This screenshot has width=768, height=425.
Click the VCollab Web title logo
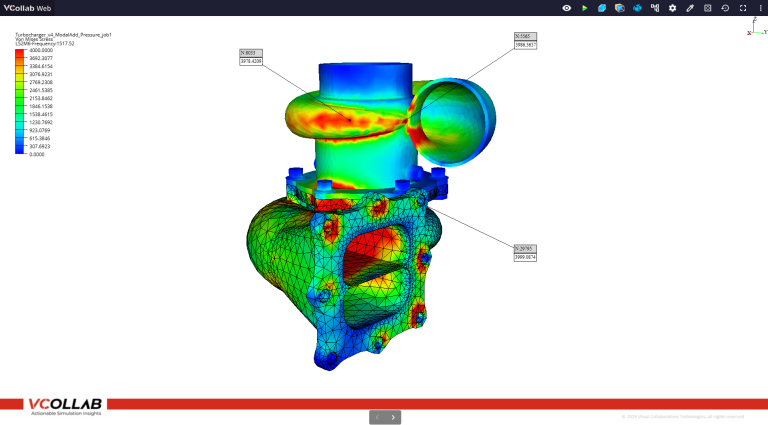click(27, 8)
